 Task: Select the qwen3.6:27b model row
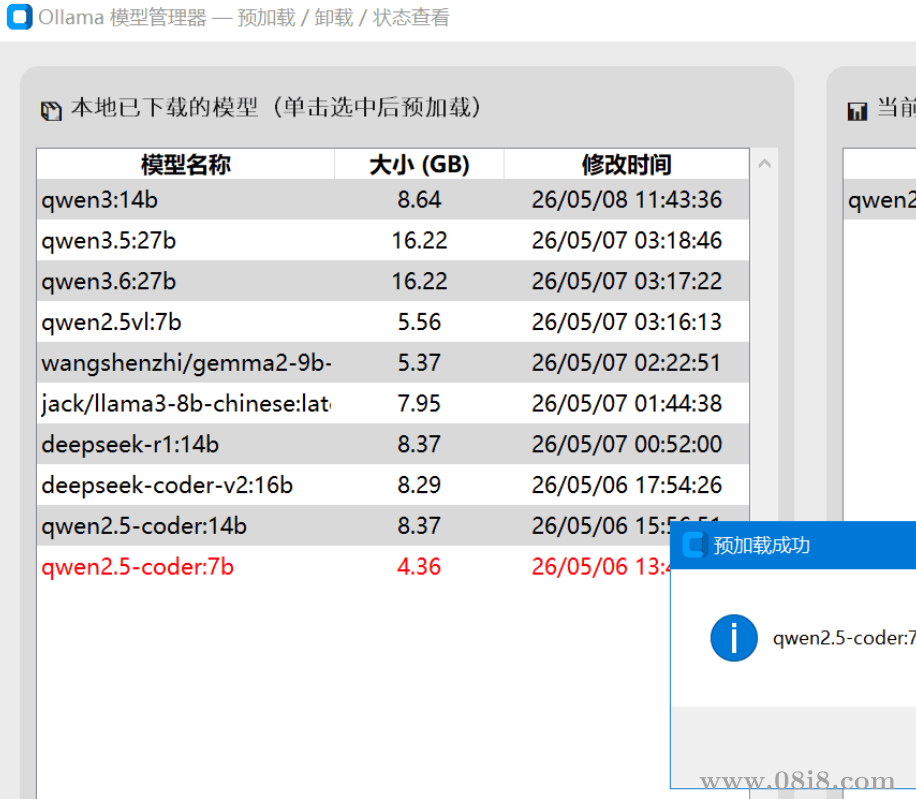pyautogui.click(x=393, y=281)
